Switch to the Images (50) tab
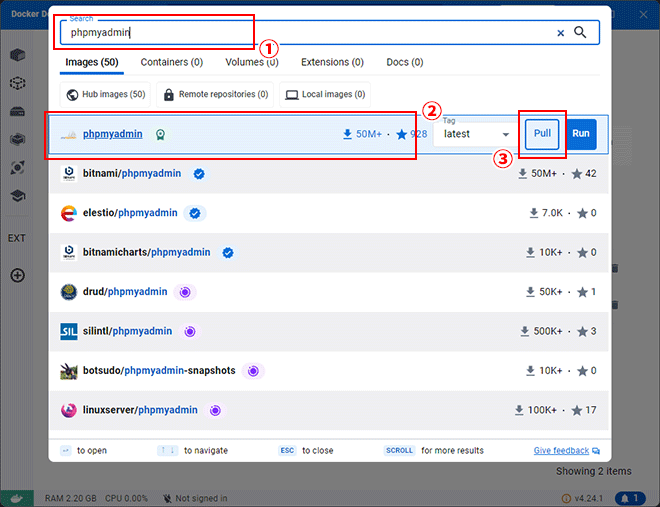660x507 pixels. tap(92, 62)
